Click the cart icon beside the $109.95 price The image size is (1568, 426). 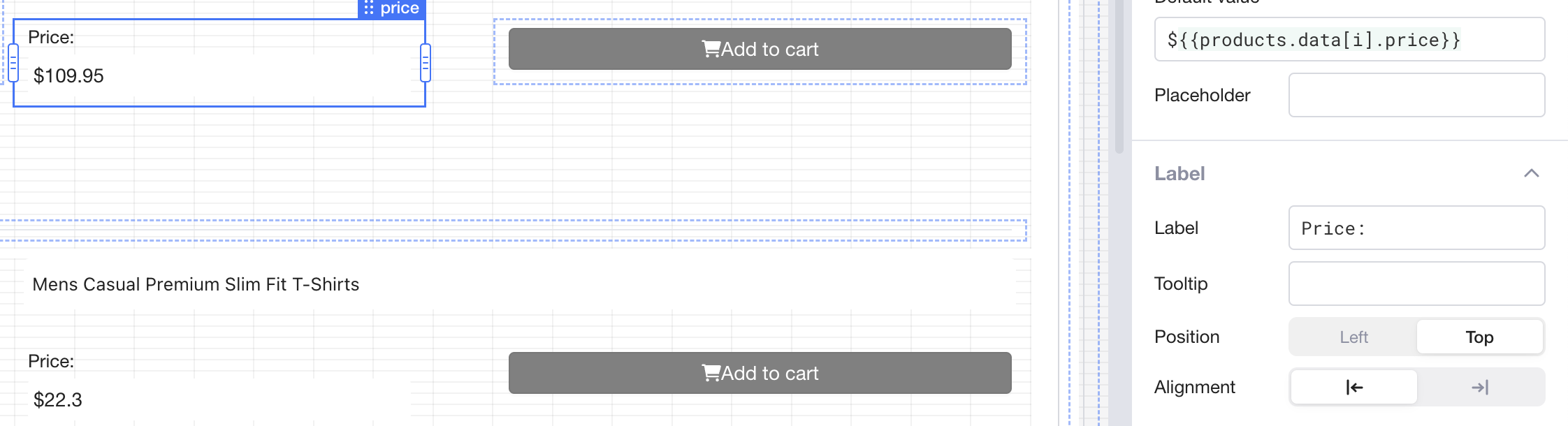(x=711, y=49)
